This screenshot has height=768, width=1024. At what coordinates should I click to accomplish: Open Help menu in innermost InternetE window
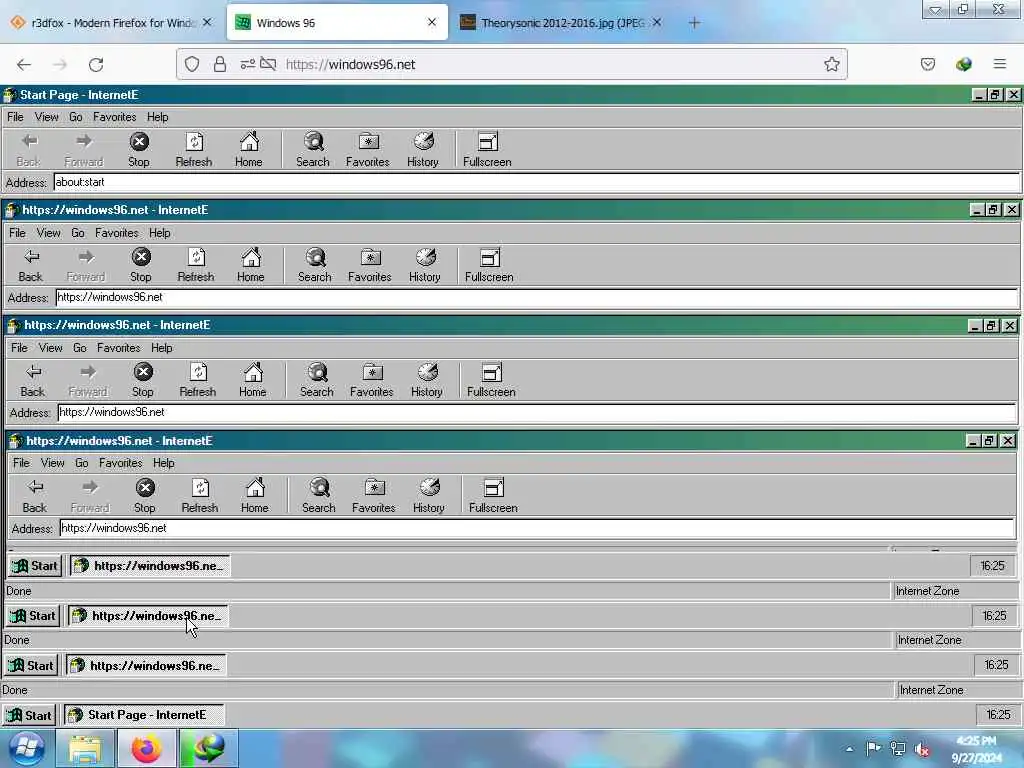(163, 463)
